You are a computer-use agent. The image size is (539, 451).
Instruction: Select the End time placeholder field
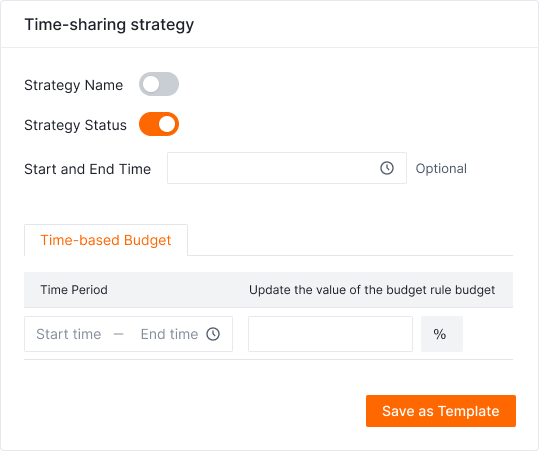(169, 334)
